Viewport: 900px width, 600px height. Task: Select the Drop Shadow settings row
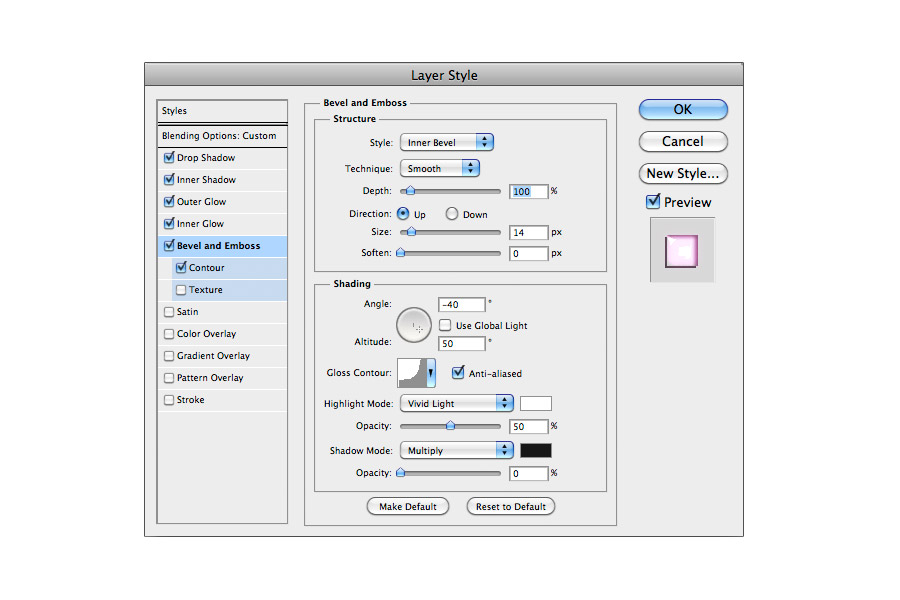[x=222, y=157]
